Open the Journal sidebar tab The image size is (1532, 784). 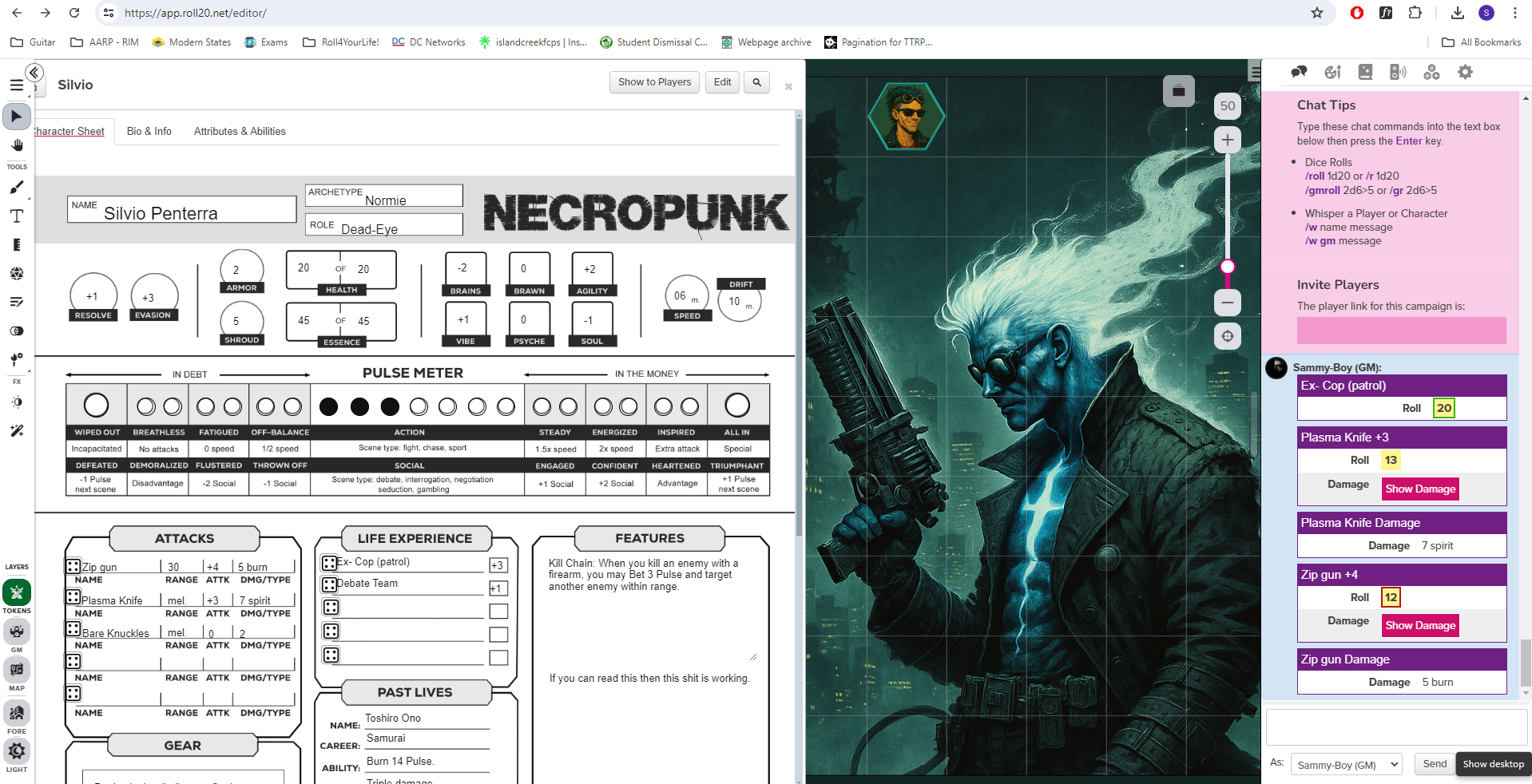[1365, 73]
